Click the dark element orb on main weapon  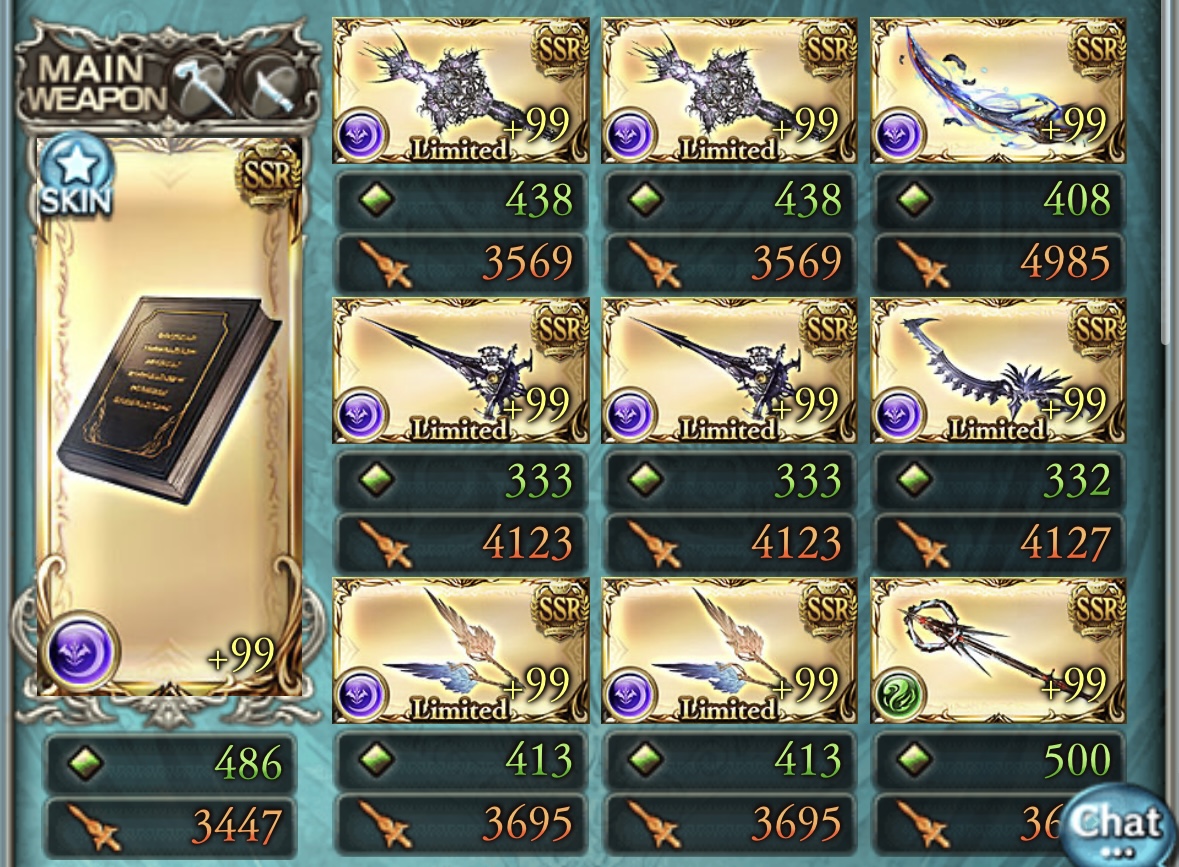(x=81, y=651)
